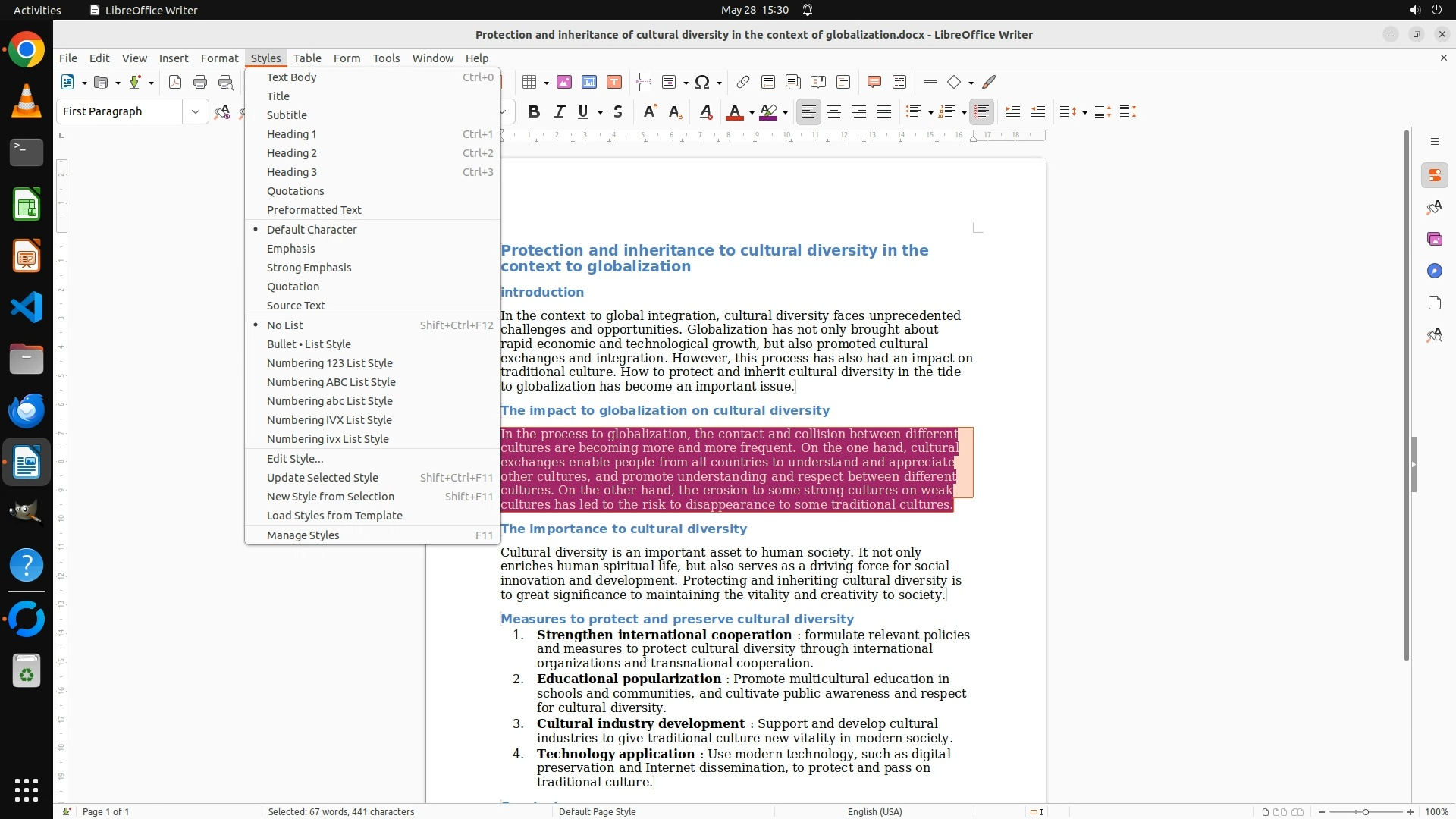Expand the Font Color dropdown arrow
The width and height of the screenshot is (1456, 819).
click(752, 113)
